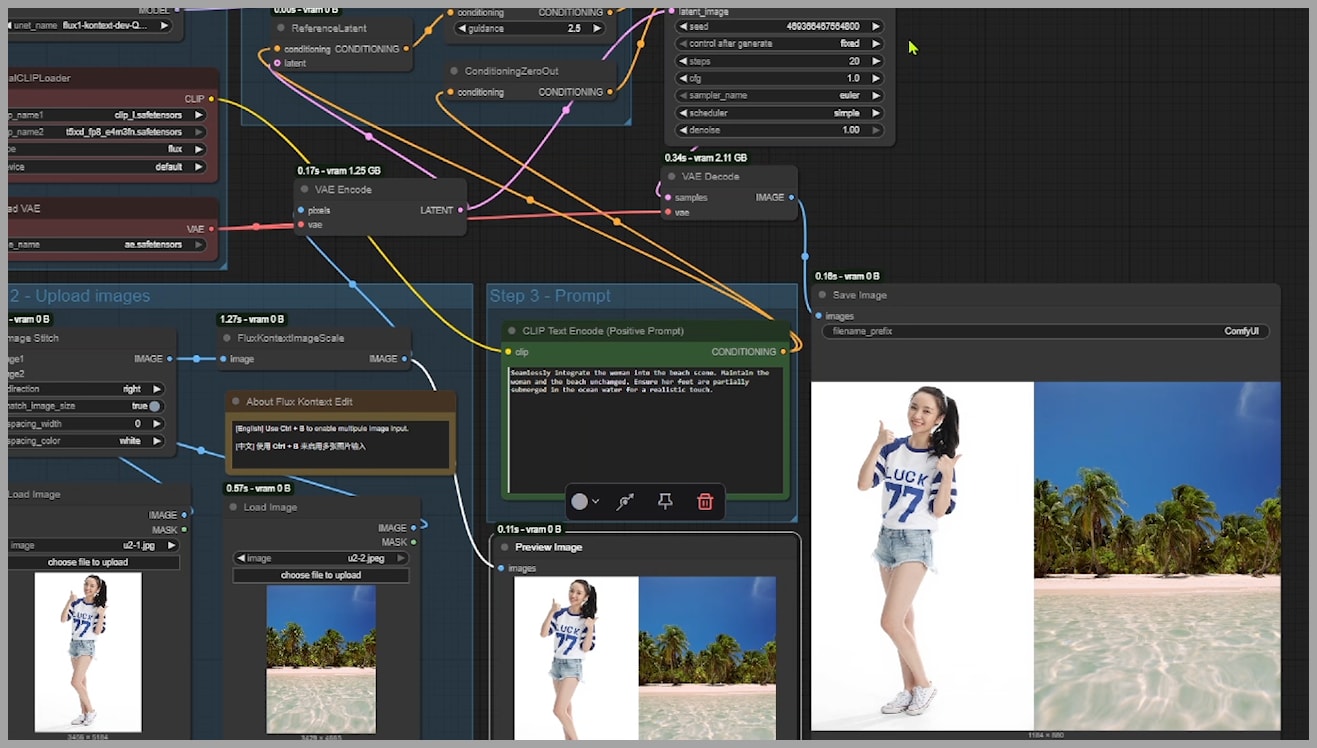Viewport: 1317px width, 748px height.
Task: Decrease guidance value with left arrow
Action: [x=461, y=28]
